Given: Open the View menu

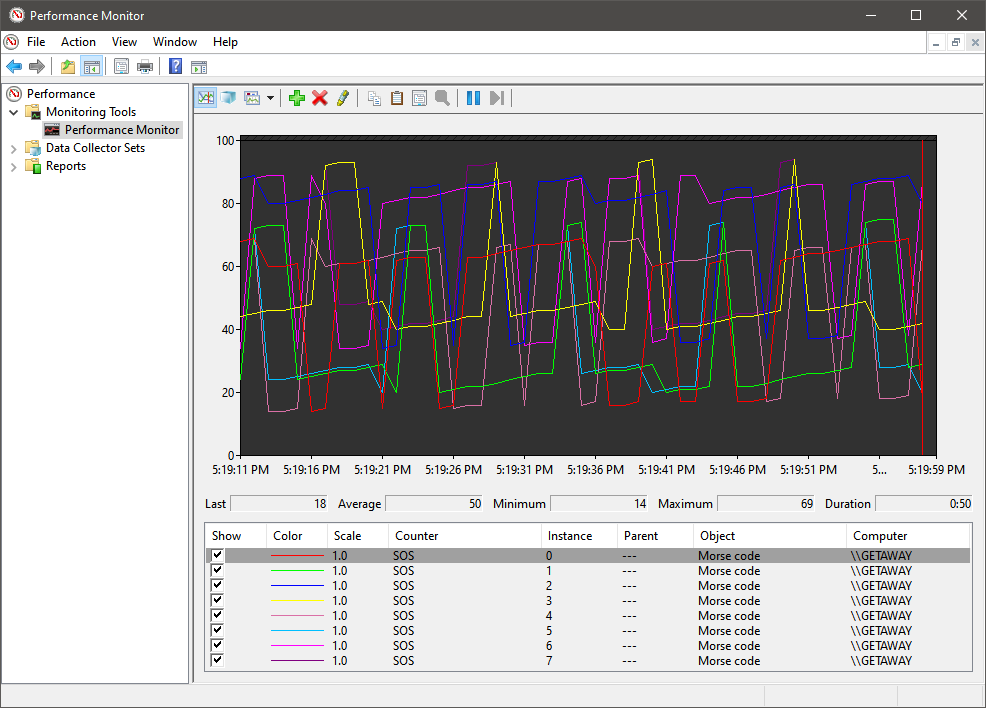Looking at the screenshot, I should coord(124,42).
